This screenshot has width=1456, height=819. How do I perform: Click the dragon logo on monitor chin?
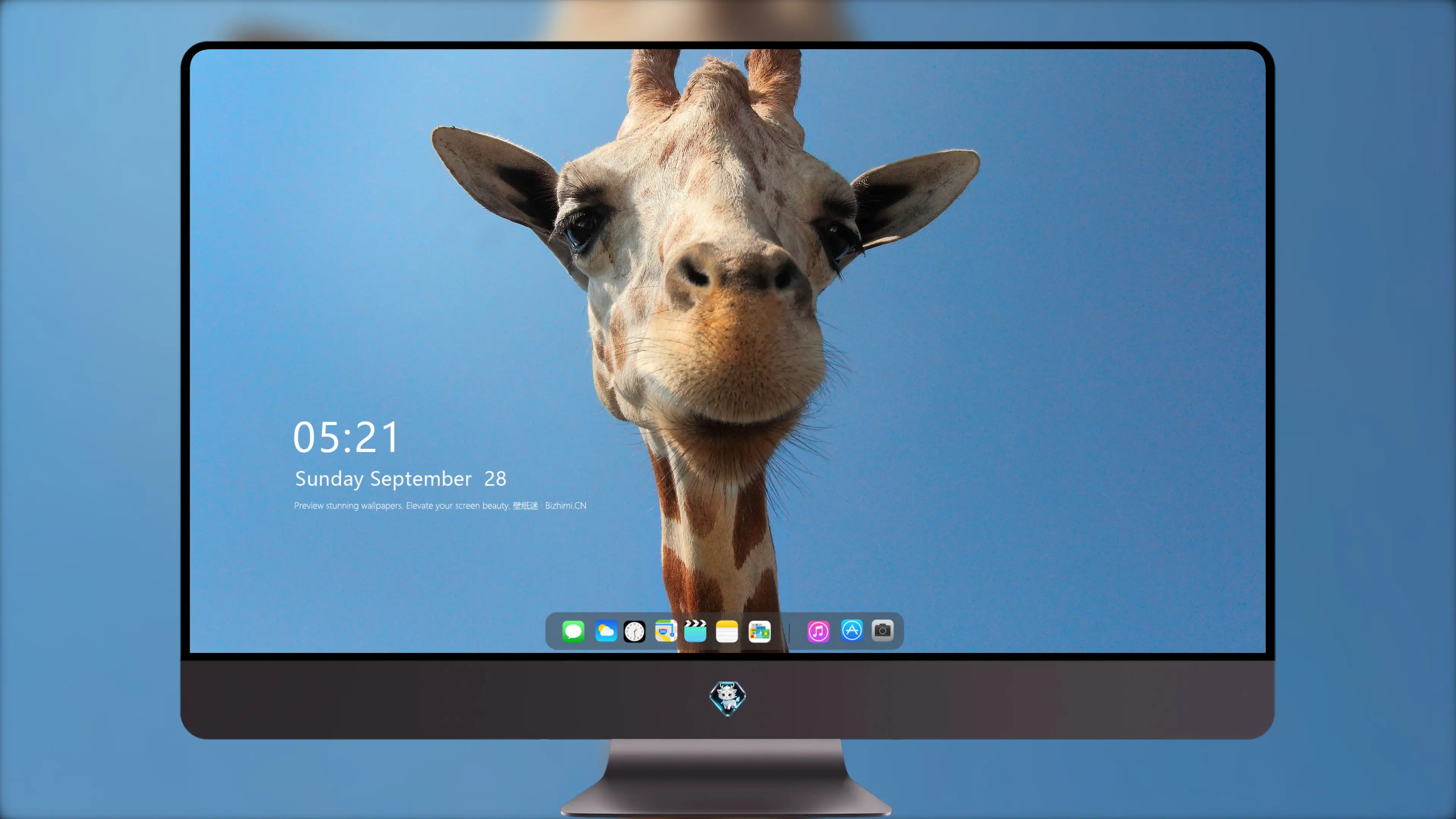tap(728, 698)
